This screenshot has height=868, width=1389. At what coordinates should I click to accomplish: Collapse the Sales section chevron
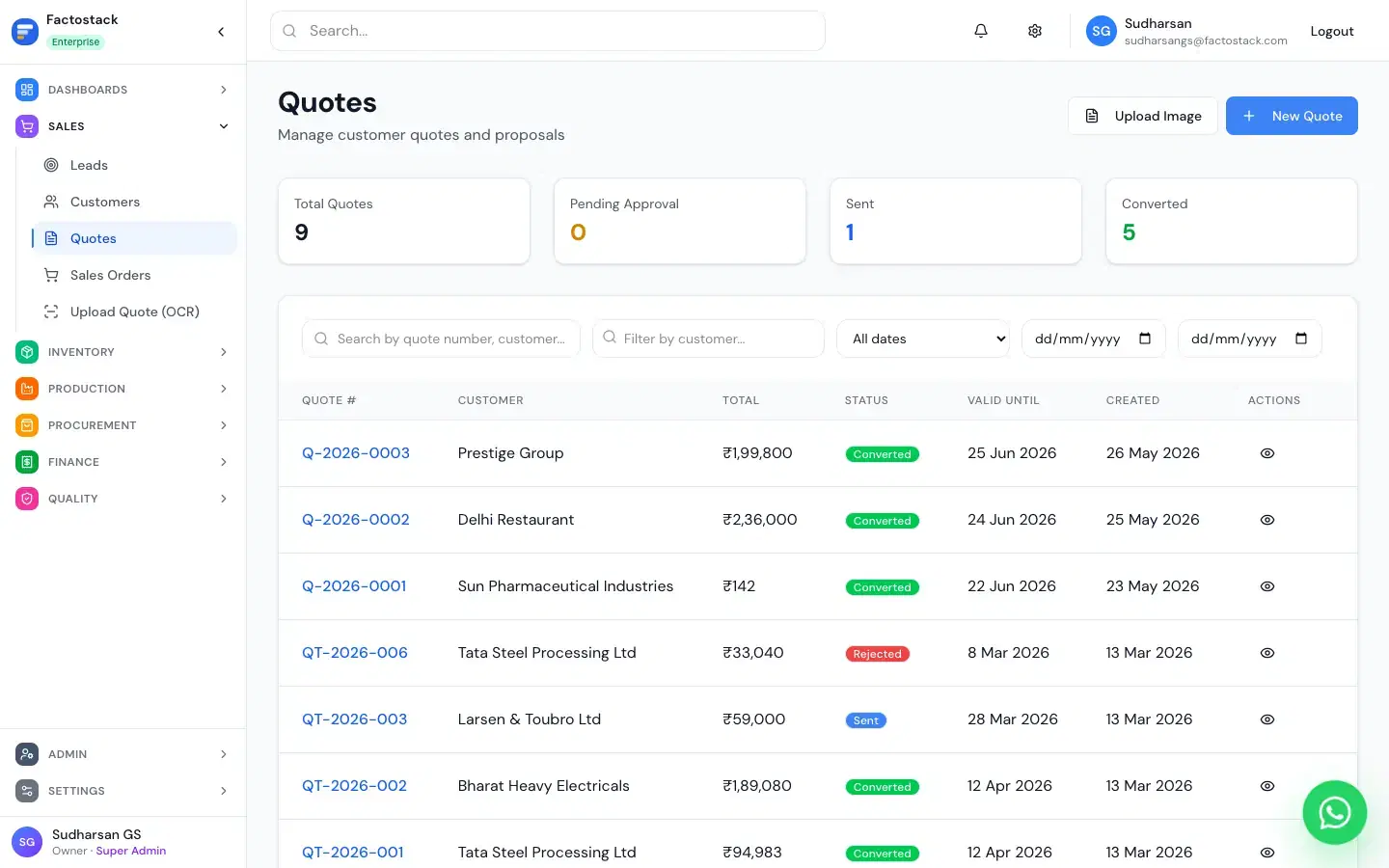(224, 126)
